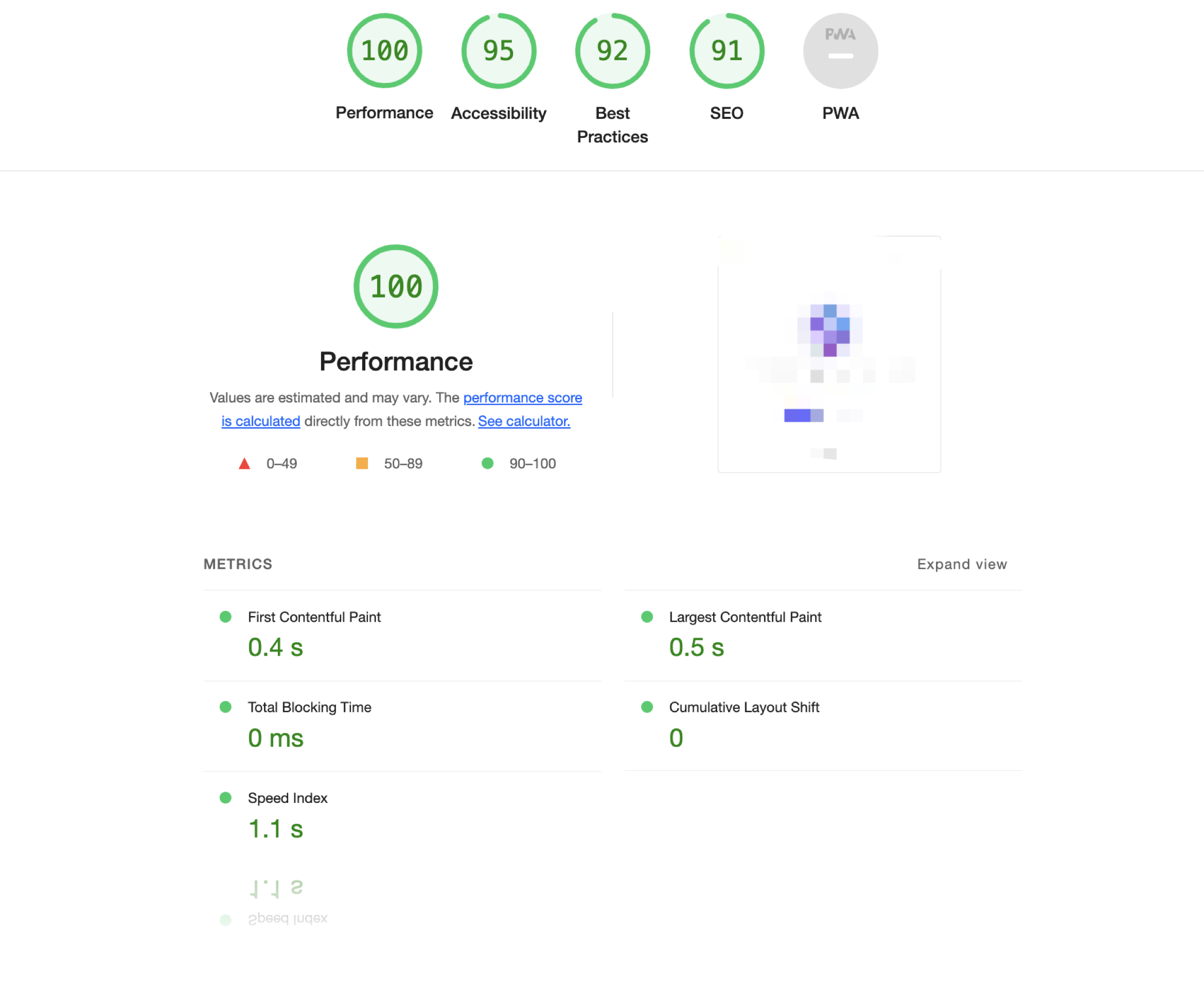The width and height of the screenshot is (1204, 983).
Task: Click the SEO 91 score gauge
Action: pos(727,51)
